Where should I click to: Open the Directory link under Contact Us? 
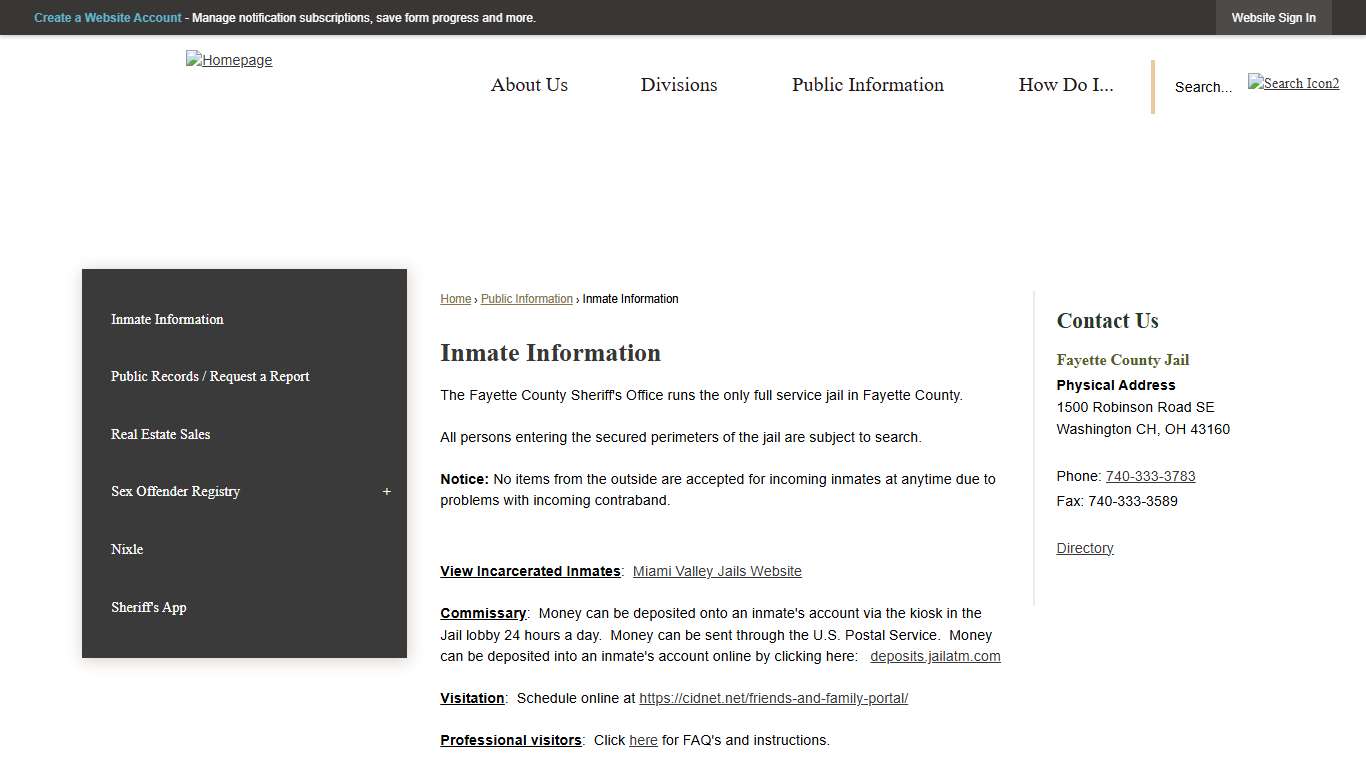(1084, 548)
